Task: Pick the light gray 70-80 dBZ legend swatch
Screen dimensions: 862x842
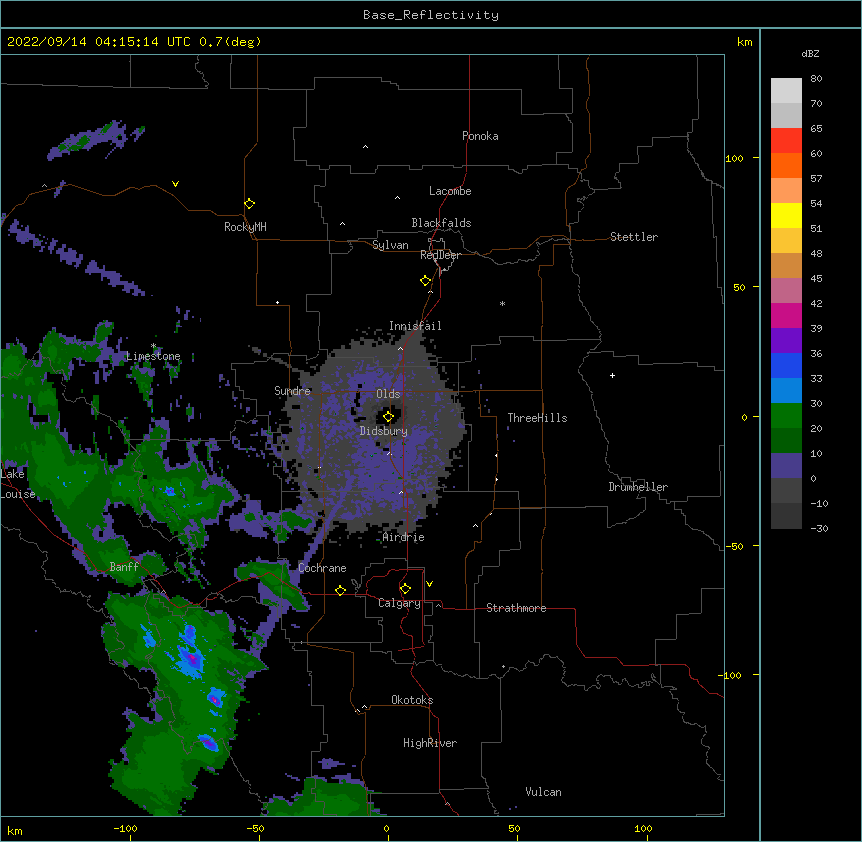Action: click(786, 91)
